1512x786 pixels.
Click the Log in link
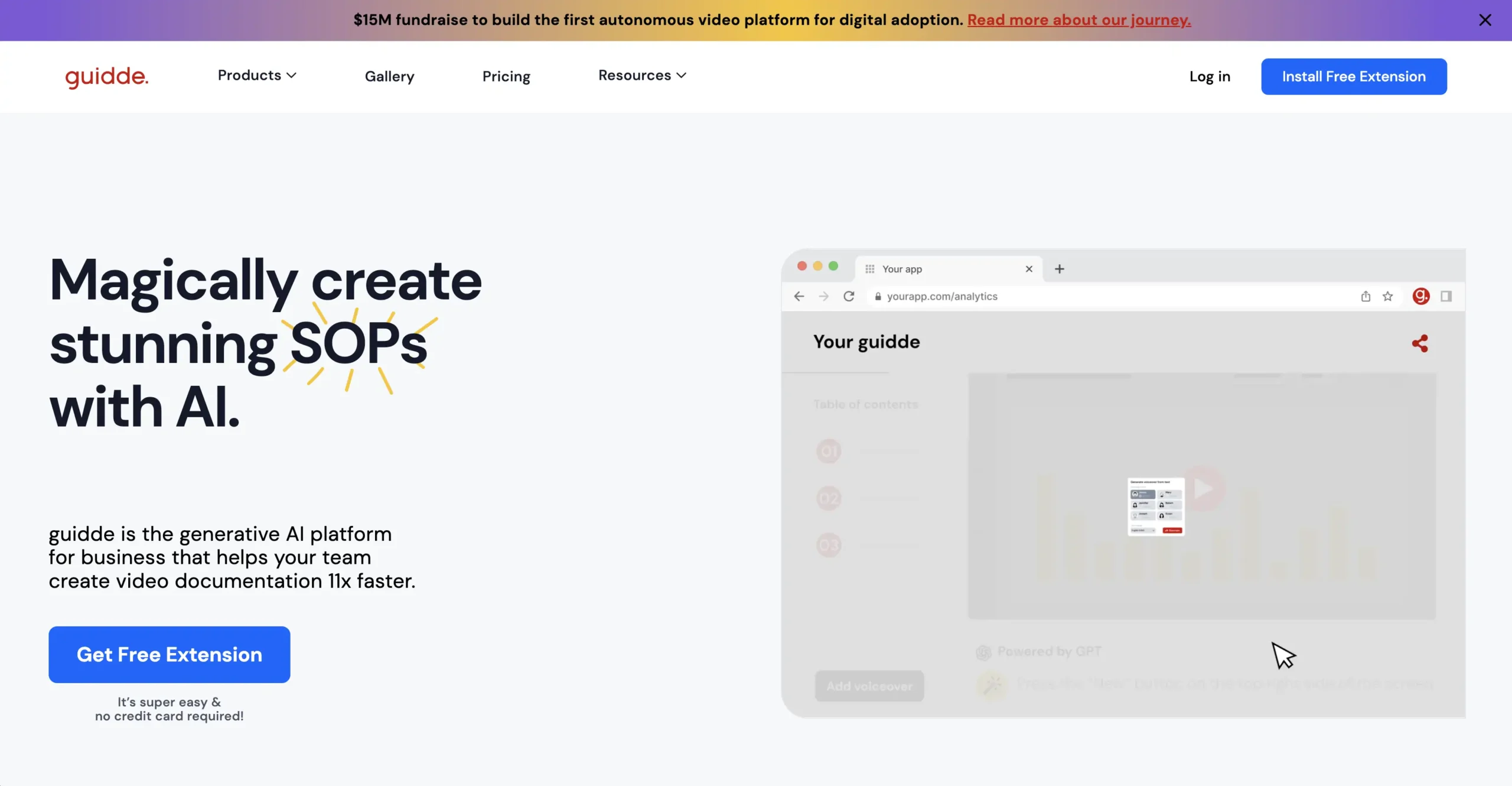(1210, 76)
